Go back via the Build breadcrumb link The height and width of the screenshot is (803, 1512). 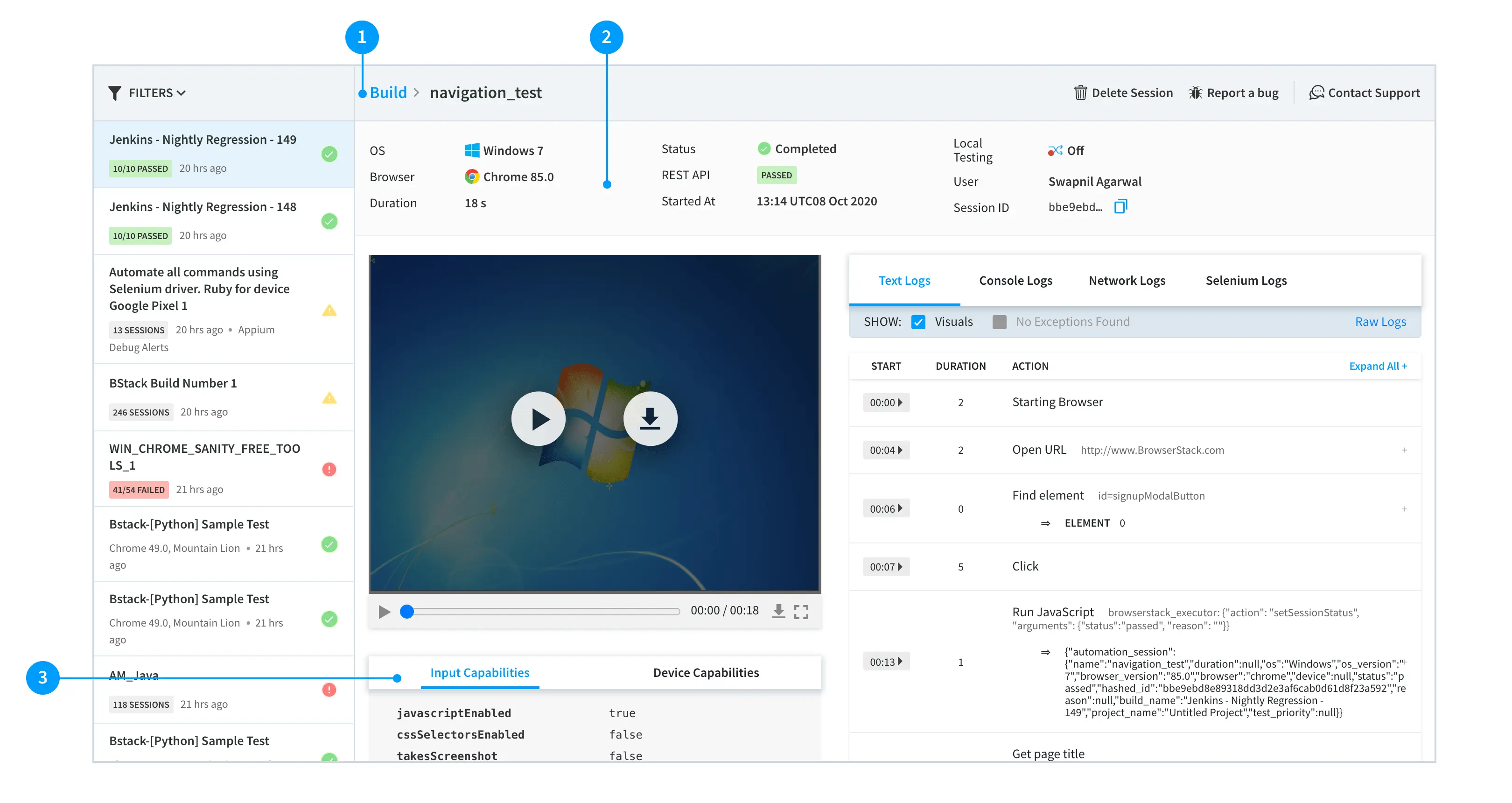388,93
